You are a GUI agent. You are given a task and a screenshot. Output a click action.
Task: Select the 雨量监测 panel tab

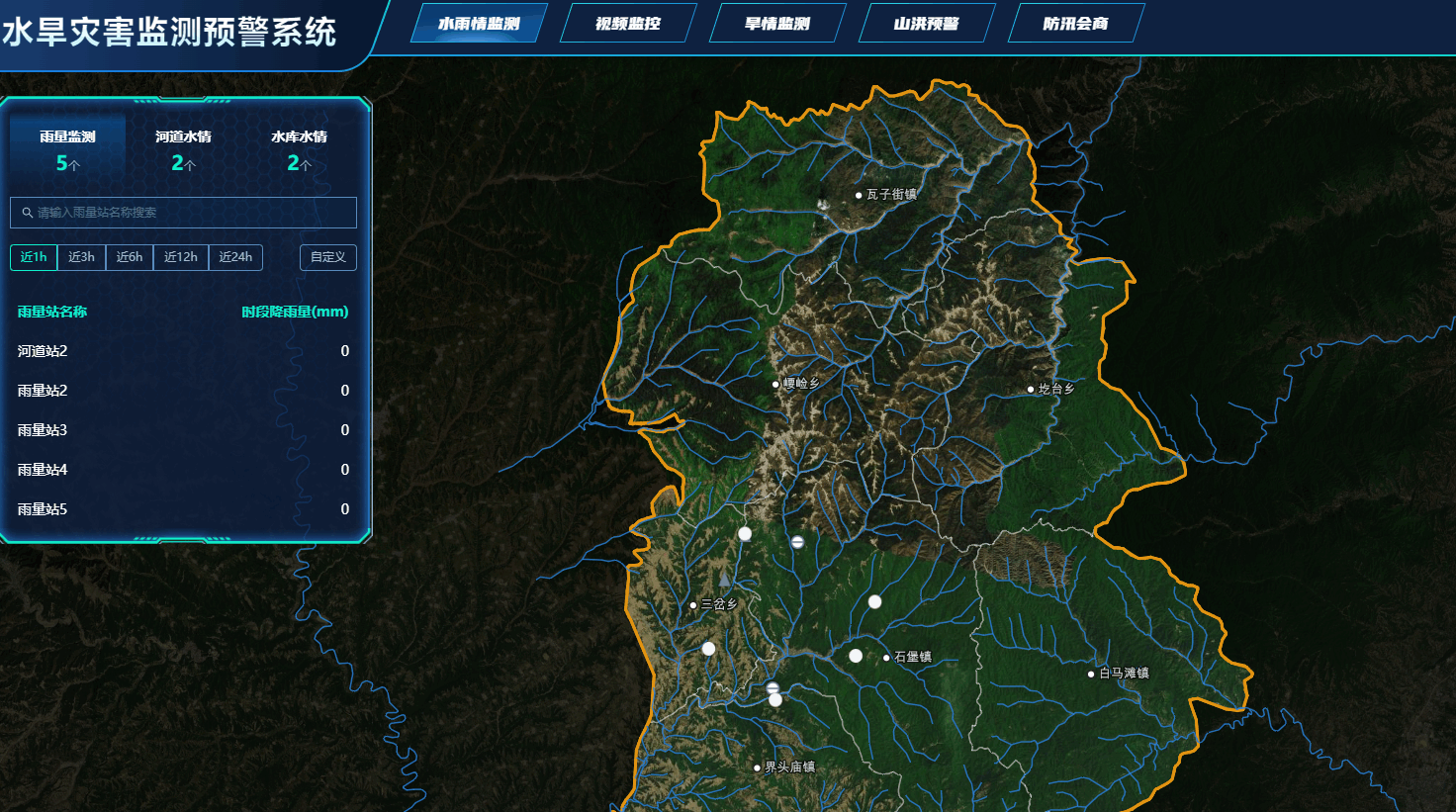click(x=67, y=149)
